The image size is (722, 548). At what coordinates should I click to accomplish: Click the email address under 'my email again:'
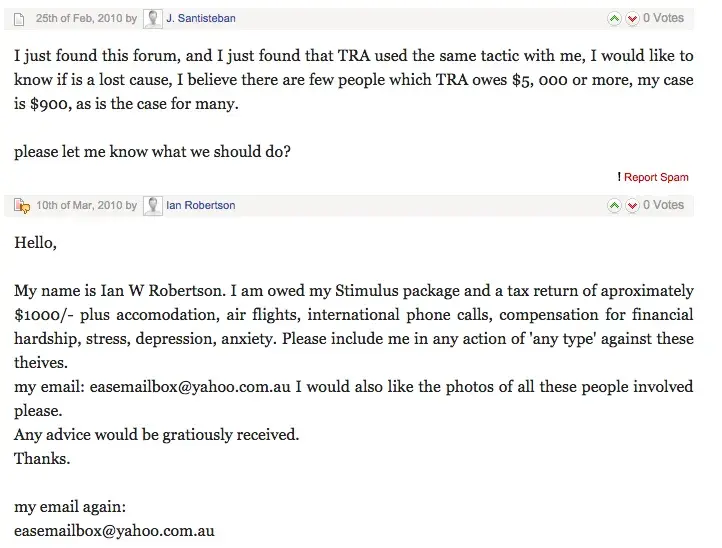point(114,531)
